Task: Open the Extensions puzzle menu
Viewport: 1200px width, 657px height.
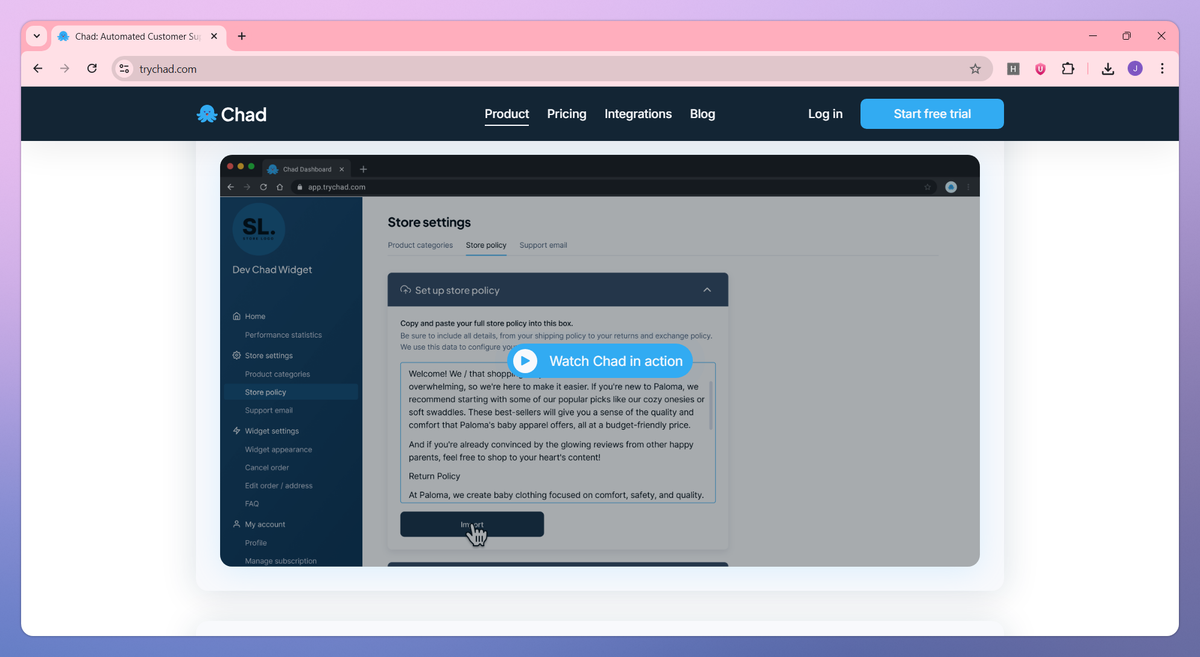Action: [1068, 69]
